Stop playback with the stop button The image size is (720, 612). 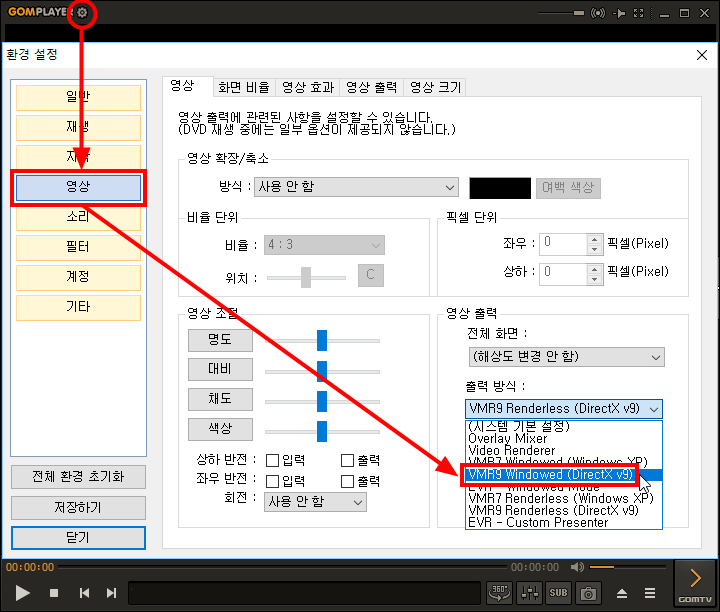click(54, 593)
